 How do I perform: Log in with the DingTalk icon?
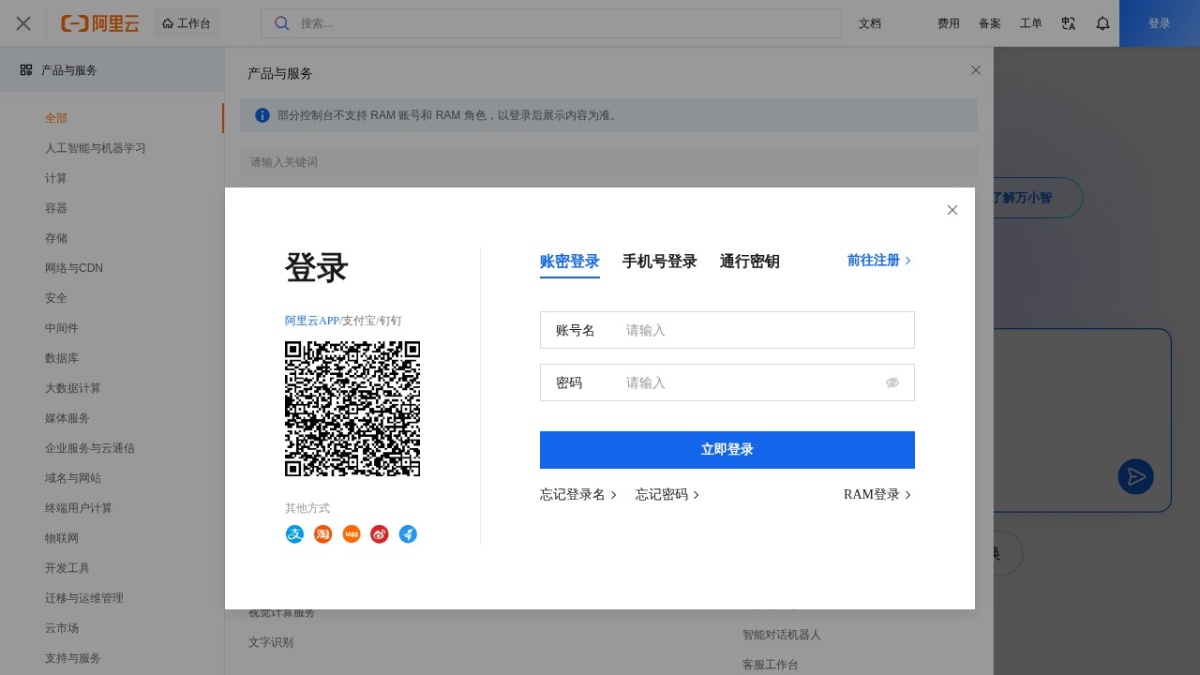pyautogui.click(x=407, y=534)
